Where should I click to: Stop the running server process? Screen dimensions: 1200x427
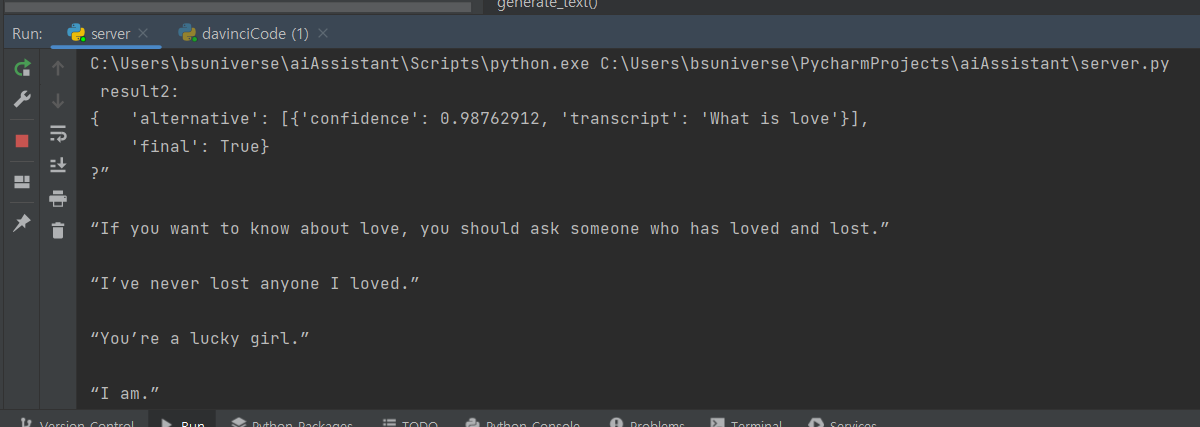pos(22,141)
